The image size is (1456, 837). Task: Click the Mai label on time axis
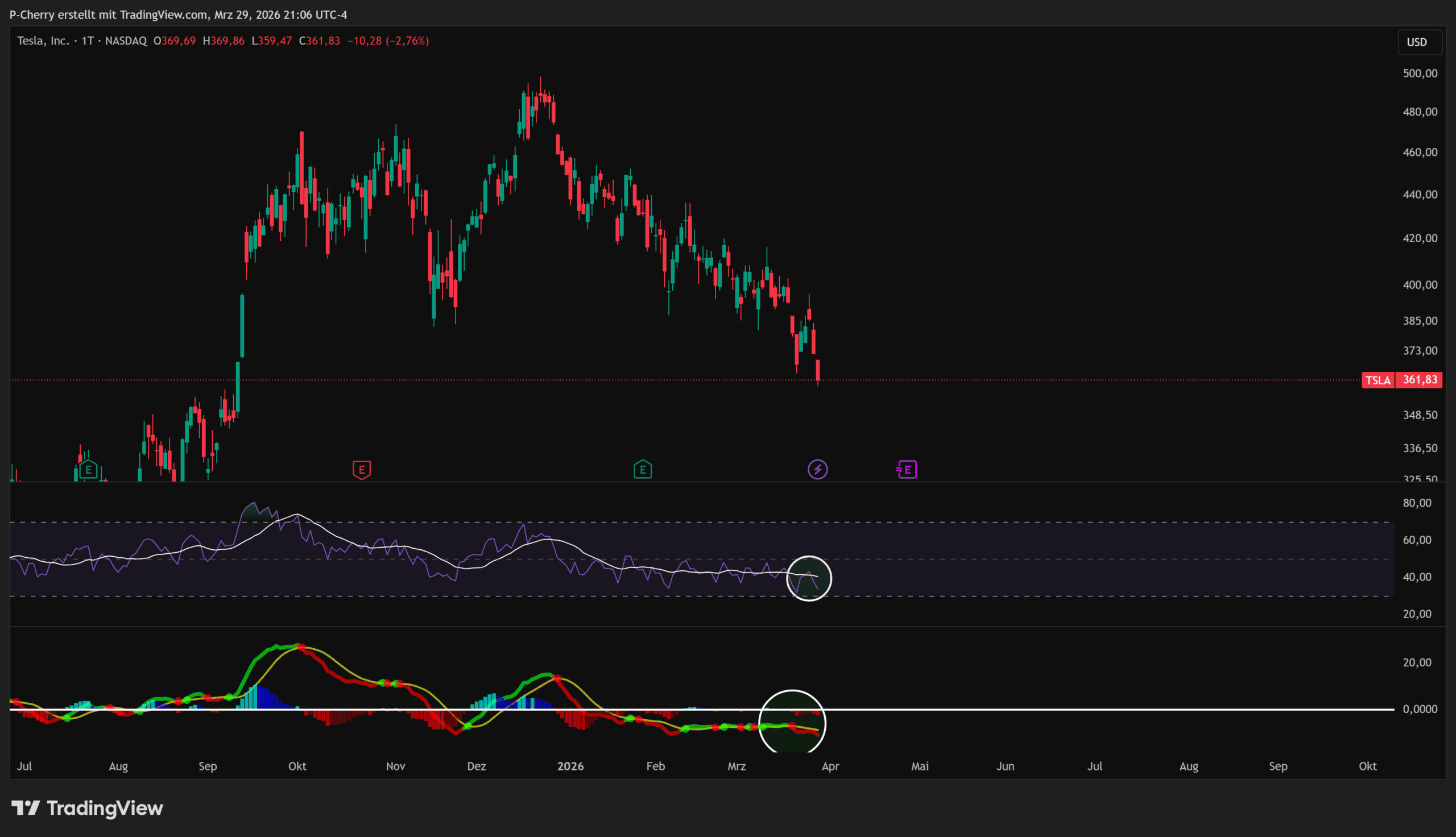920,766
